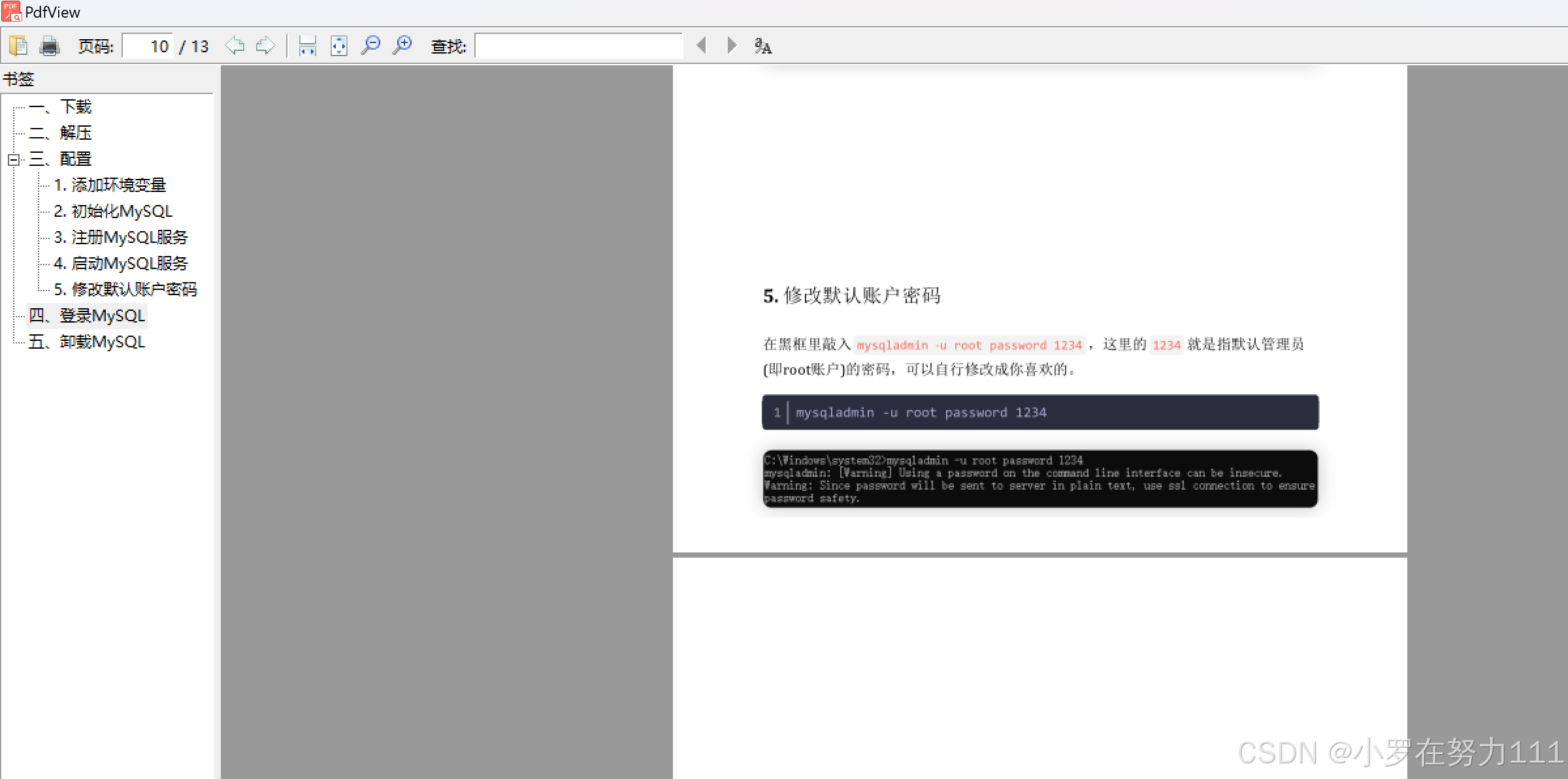Screen dimensions: 1568x779
Task: Click the fit page icon
Action: pyautogui.click(x=339, y=46)
